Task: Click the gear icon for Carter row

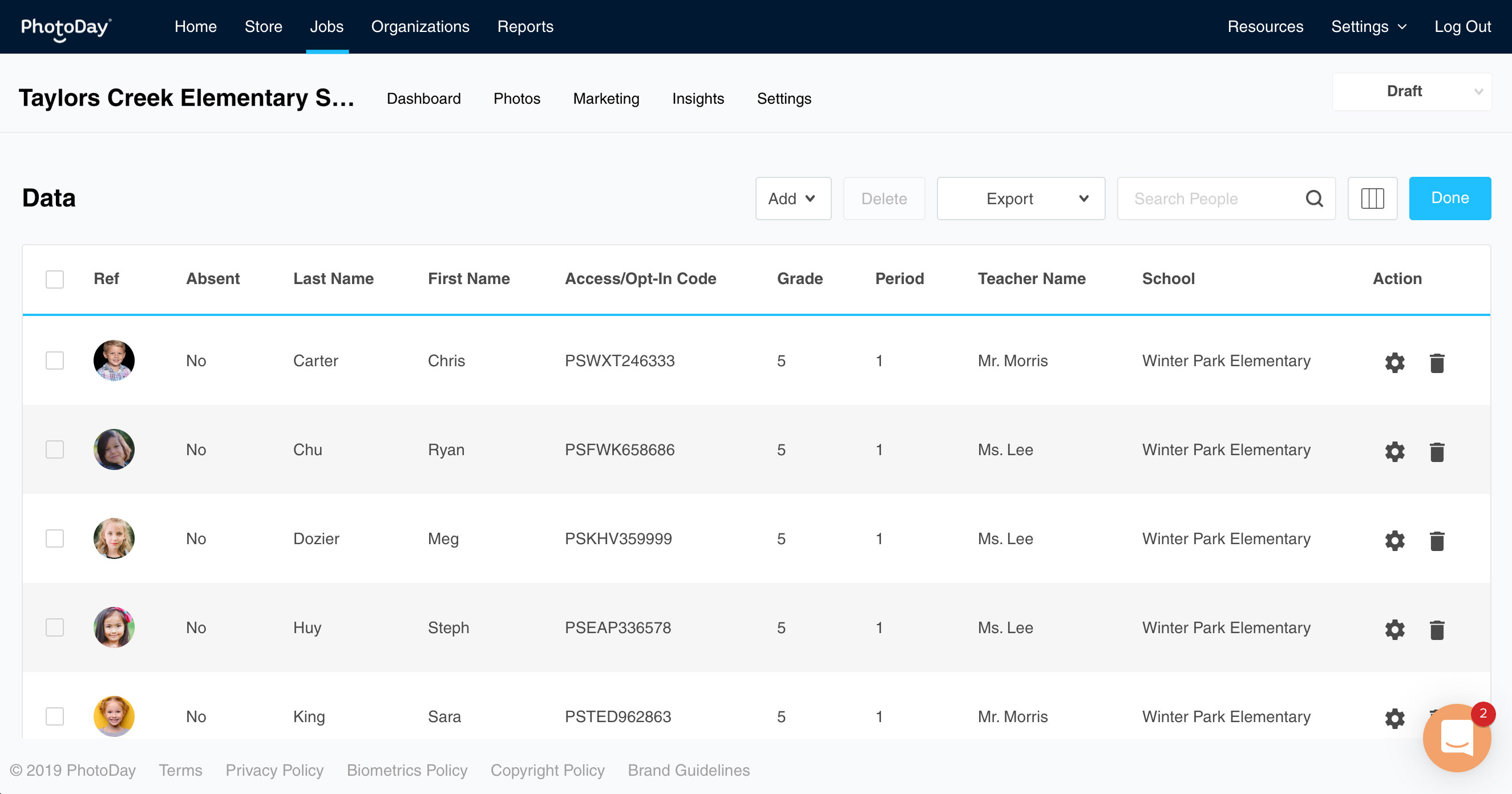Action: pyautogui.click(x=1394, y=362)
